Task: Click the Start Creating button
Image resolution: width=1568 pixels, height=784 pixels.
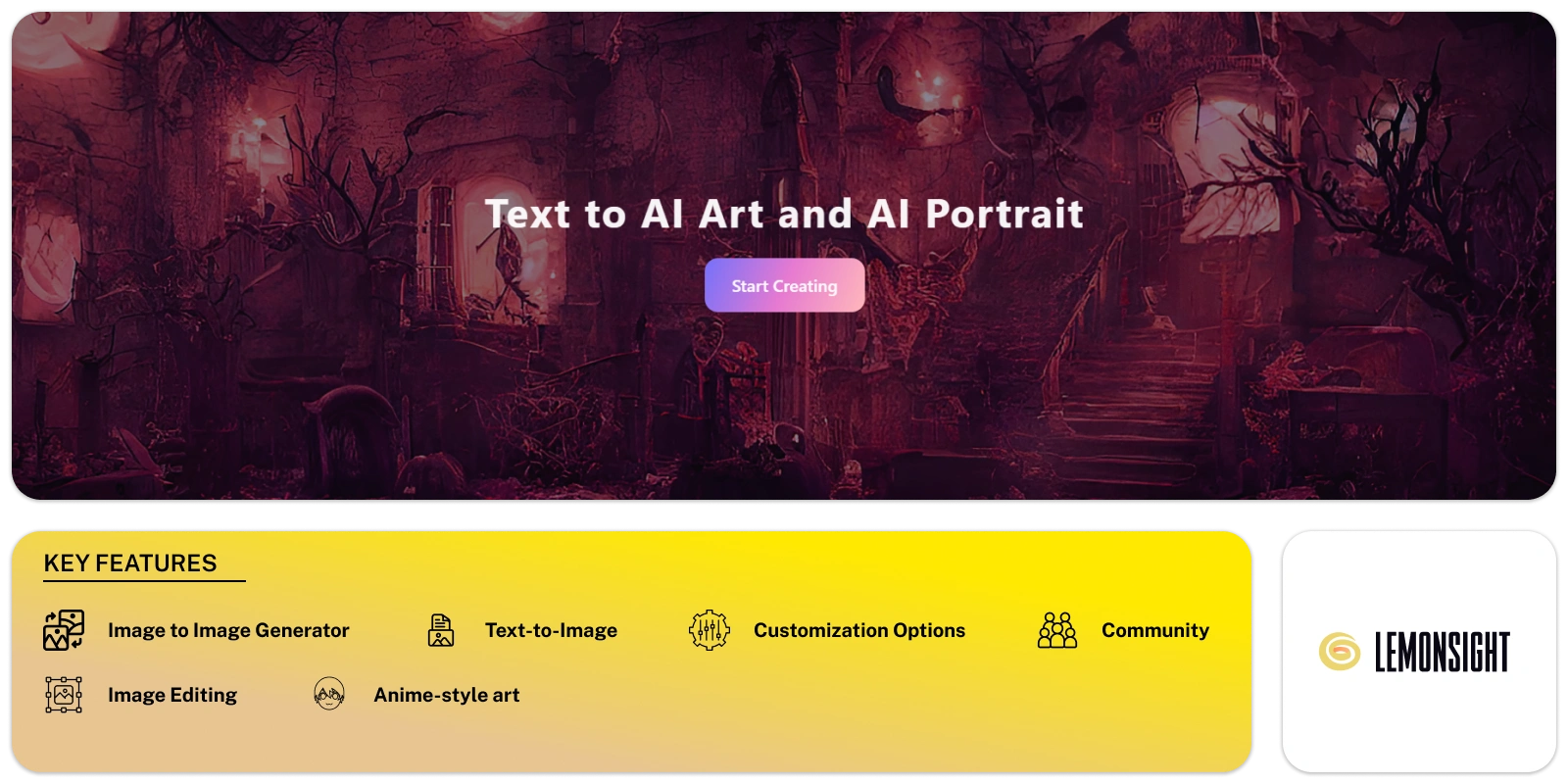Action: (x=784, y=285)
